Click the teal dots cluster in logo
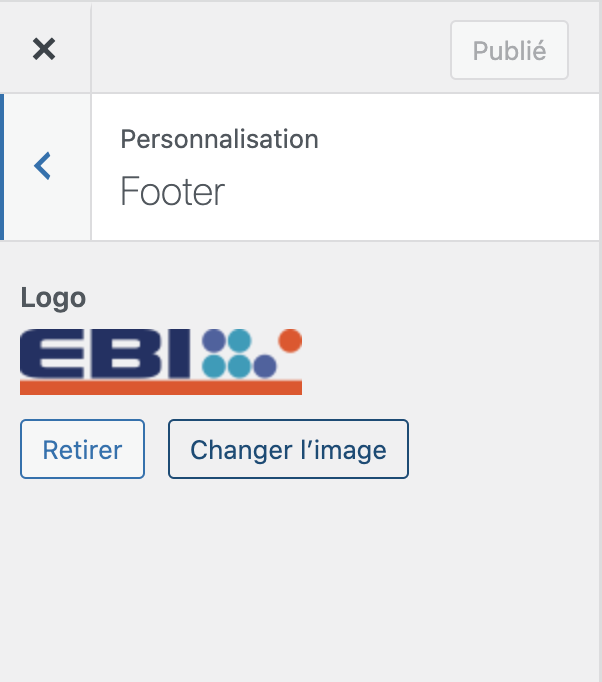The height and width of the screenshot is (682, 602). tap(227, 354)
